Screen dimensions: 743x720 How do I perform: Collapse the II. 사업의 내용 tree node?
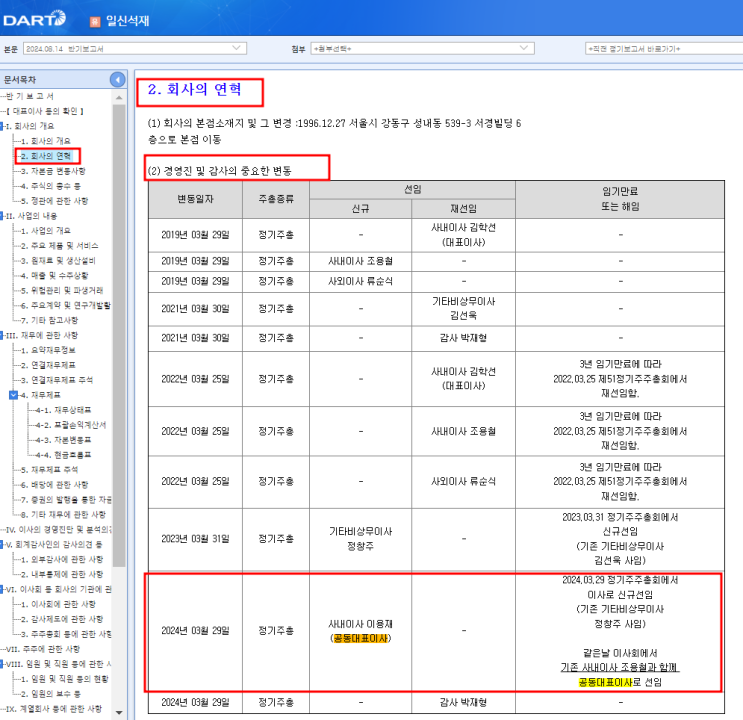(2, 216)
